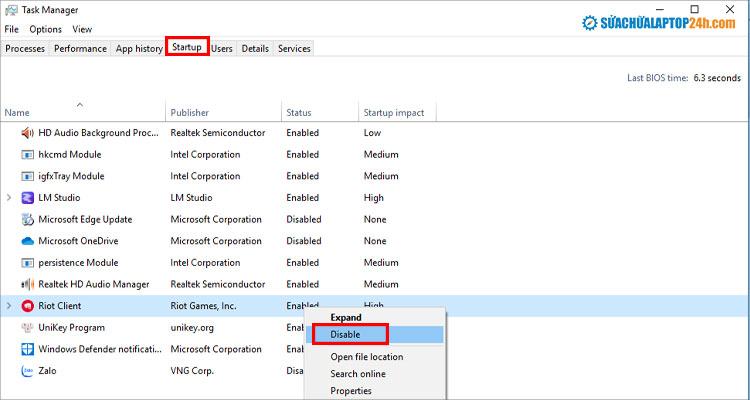Click the Microsoft Edge Update icon

pyautogui.click(x=27, y=220)
